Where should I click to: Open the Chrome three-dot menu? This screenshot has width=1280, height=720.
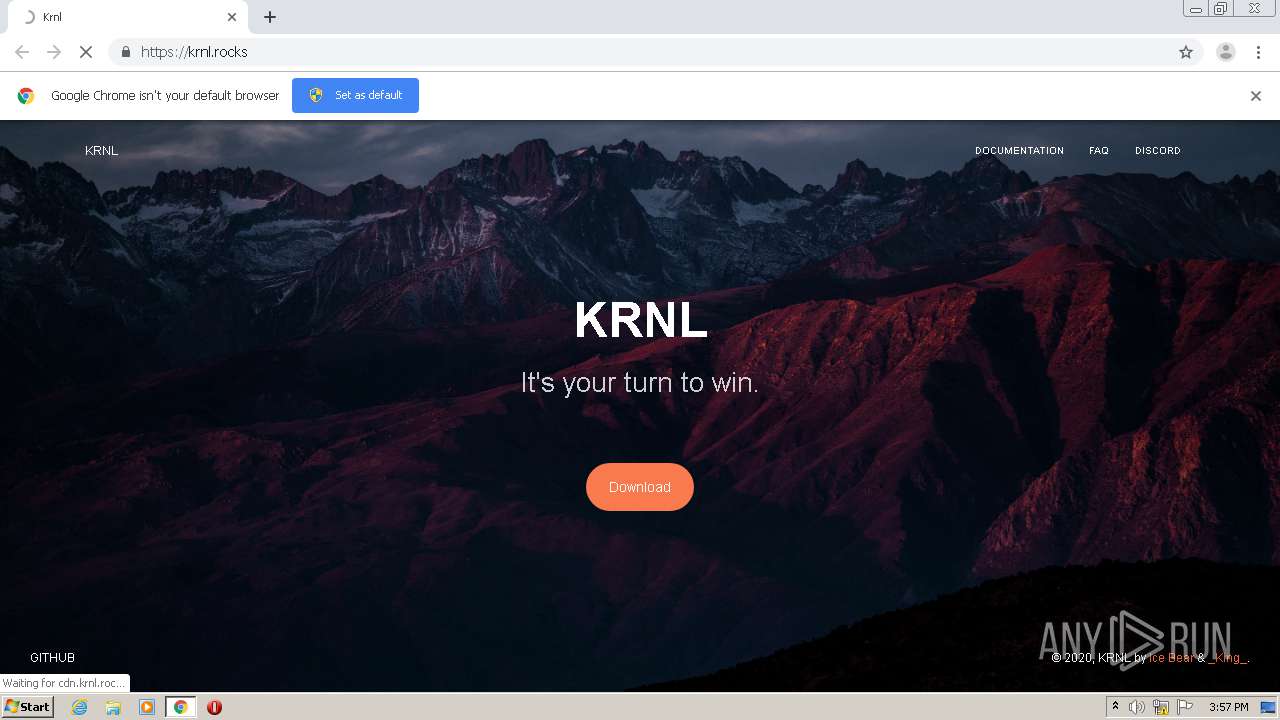[x=1258, y=52]
